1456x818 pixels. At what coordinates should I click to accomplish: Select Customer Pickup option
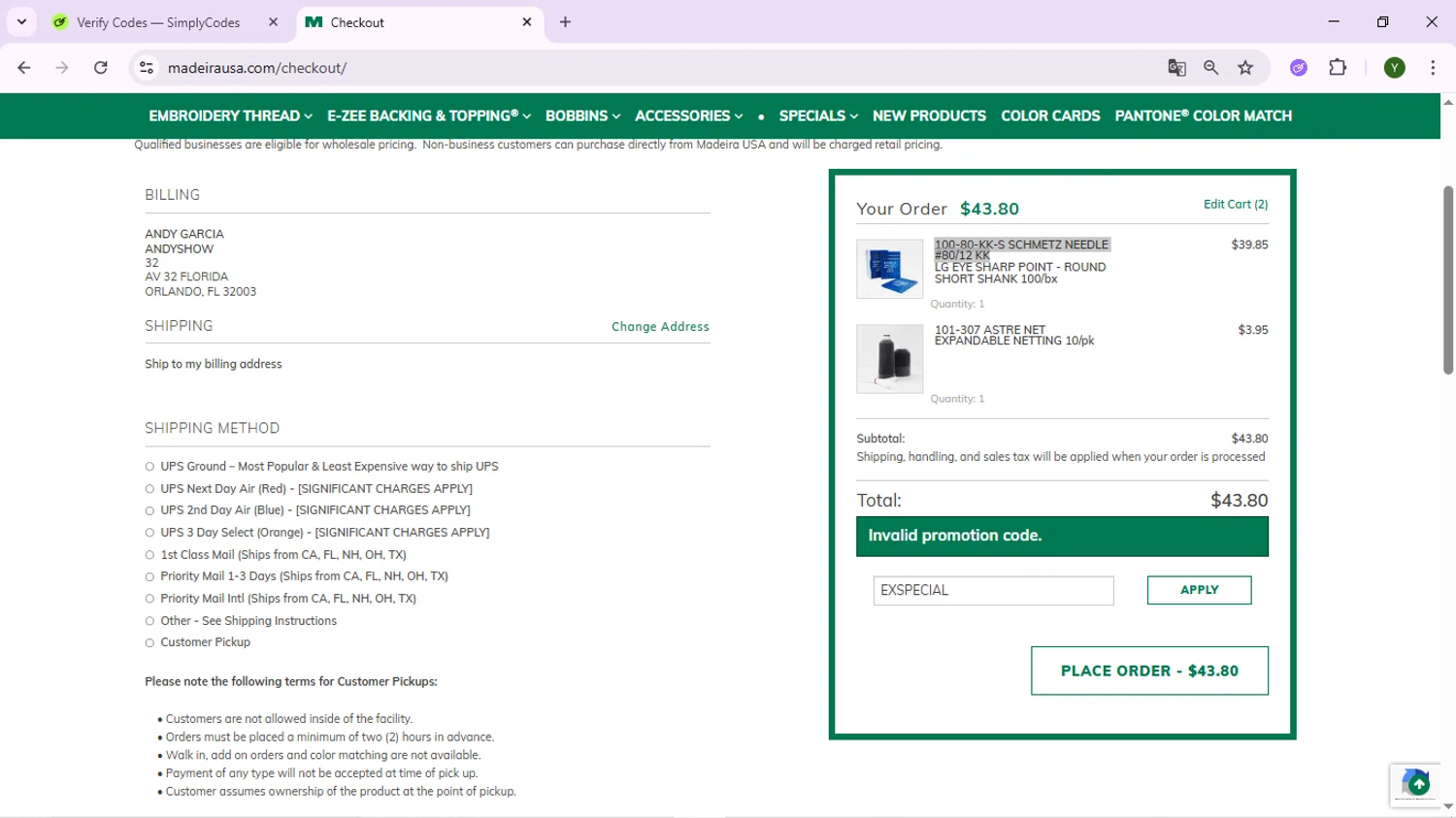point(149,642)
